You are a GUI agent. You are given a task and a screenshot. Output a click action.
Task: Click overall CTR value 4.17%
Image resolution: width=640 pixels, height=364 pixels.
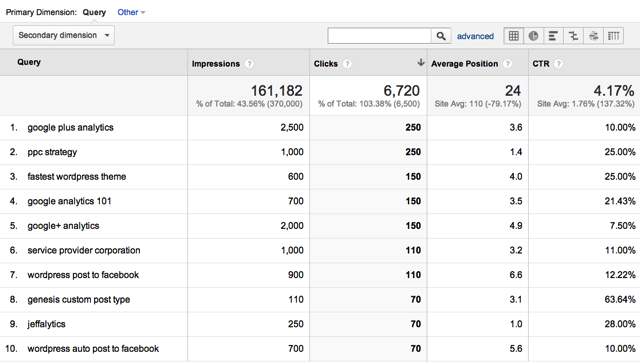coord(614,91)
